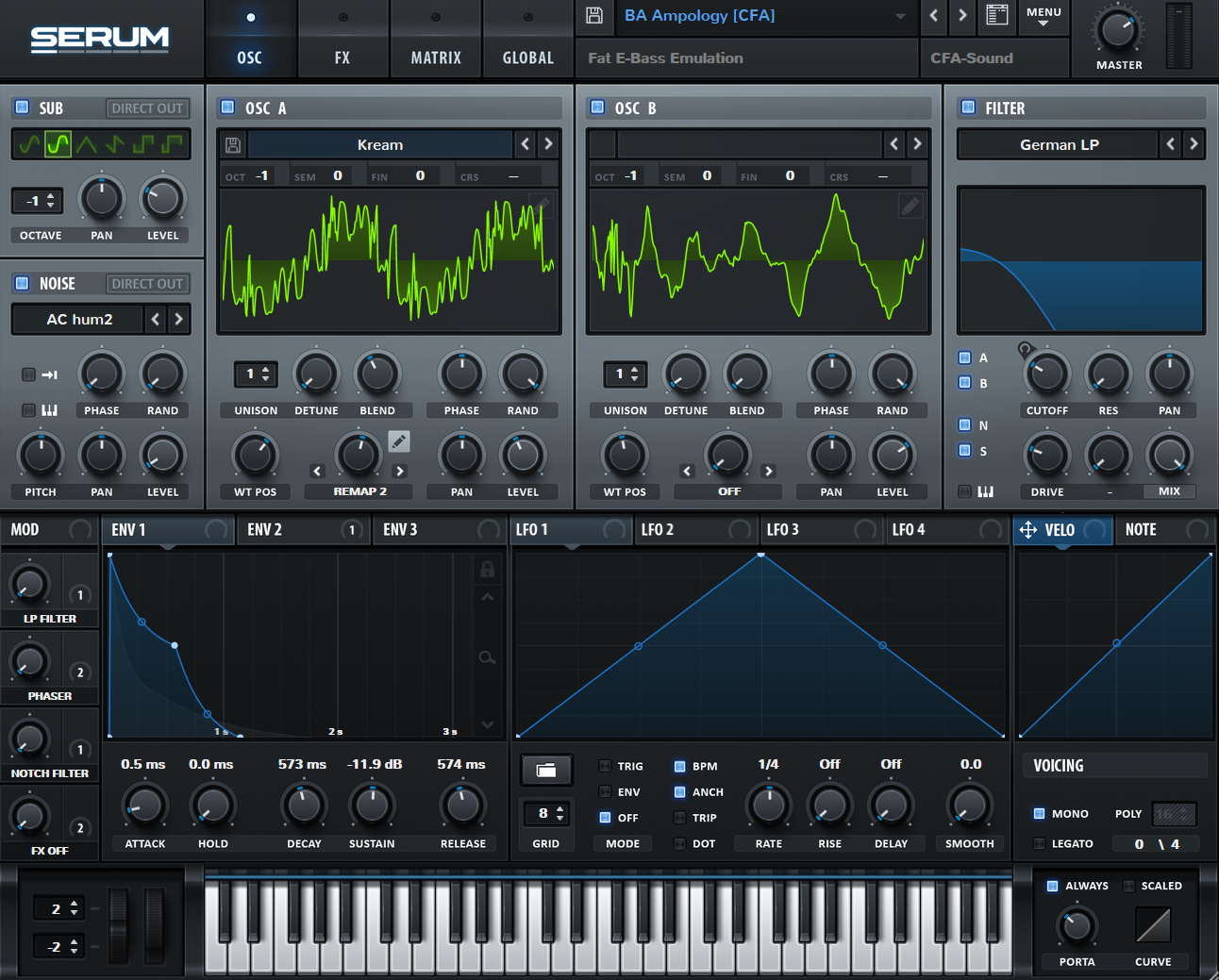Click next OSC A warp mode arrow
Screen dimensions: 1219x980
pyautogui.click(x=400, y=471)
